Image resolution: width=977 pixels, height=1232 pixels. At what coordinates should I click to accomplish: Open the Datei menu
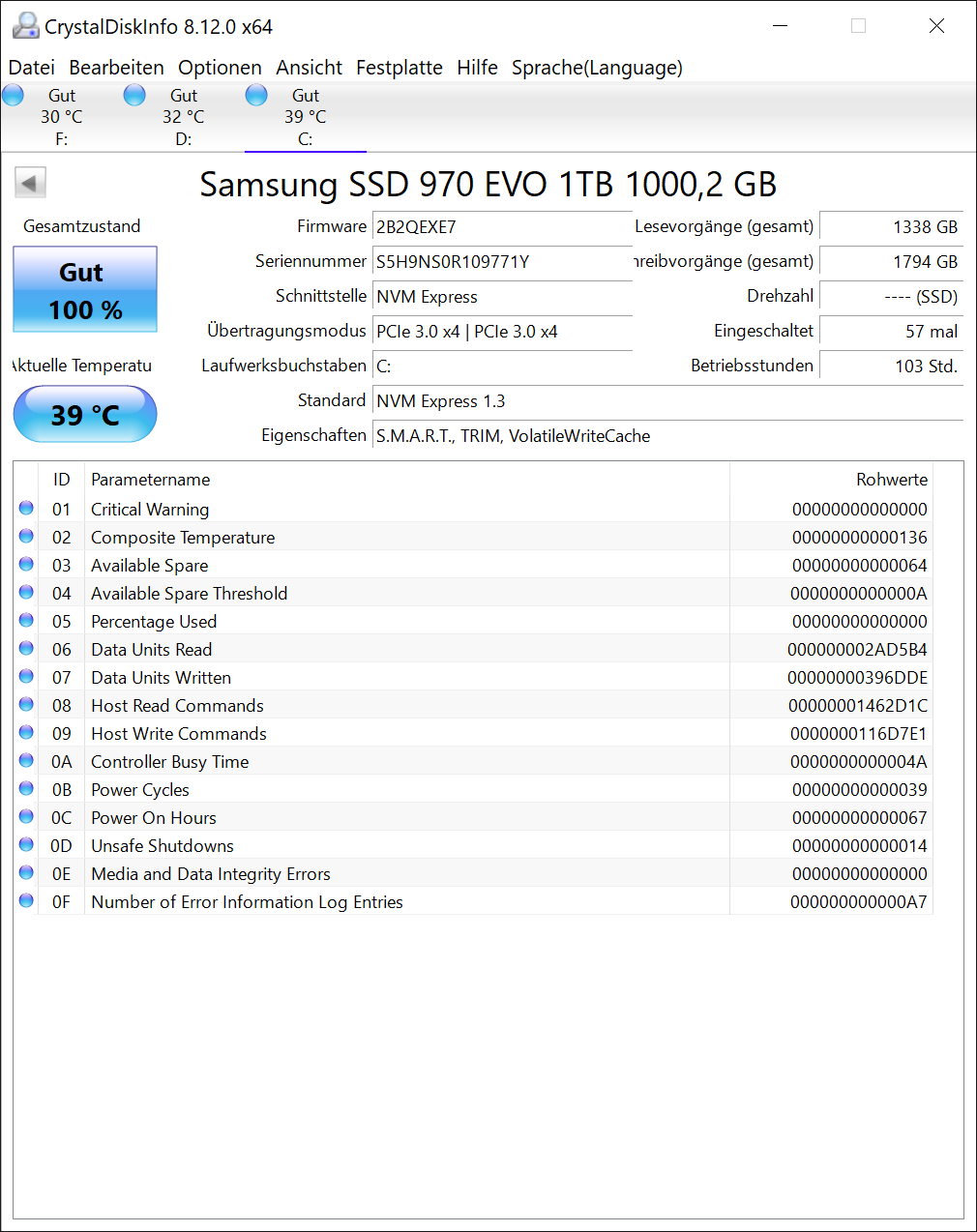click(x=32, y=68)
